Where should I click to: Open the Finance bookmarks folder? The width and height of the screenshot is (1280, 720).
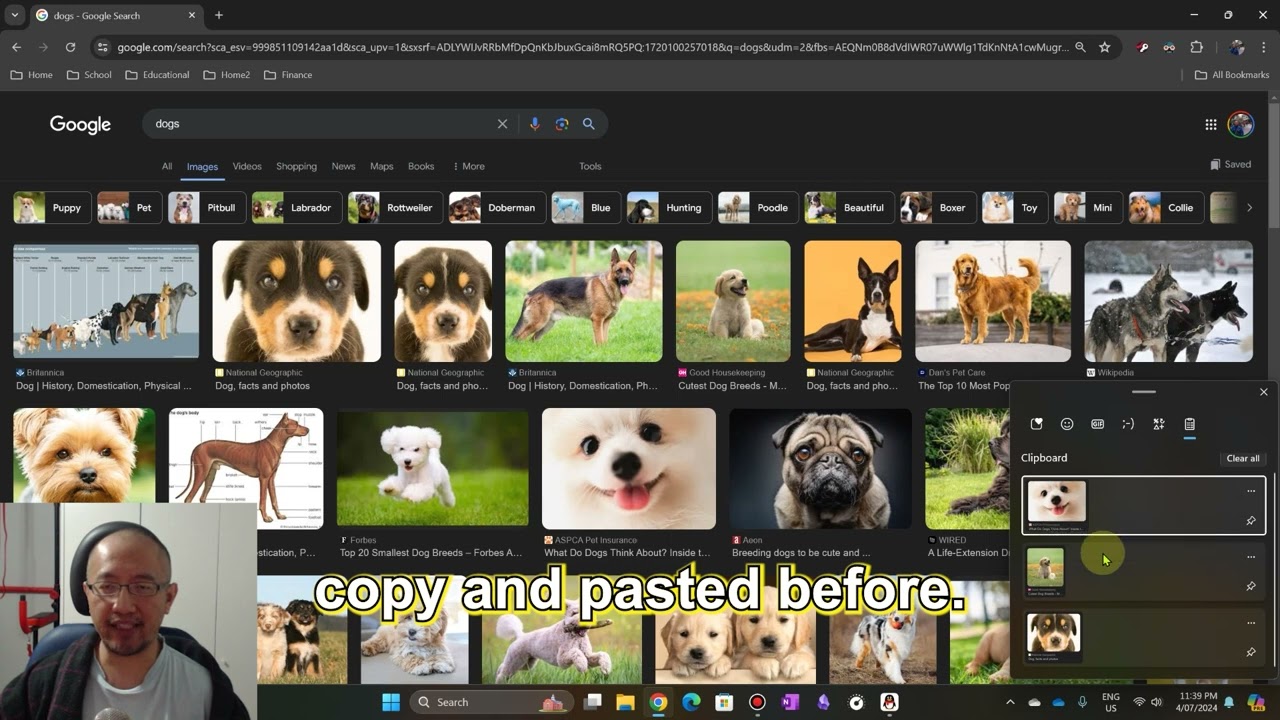[x=288, y=75]
